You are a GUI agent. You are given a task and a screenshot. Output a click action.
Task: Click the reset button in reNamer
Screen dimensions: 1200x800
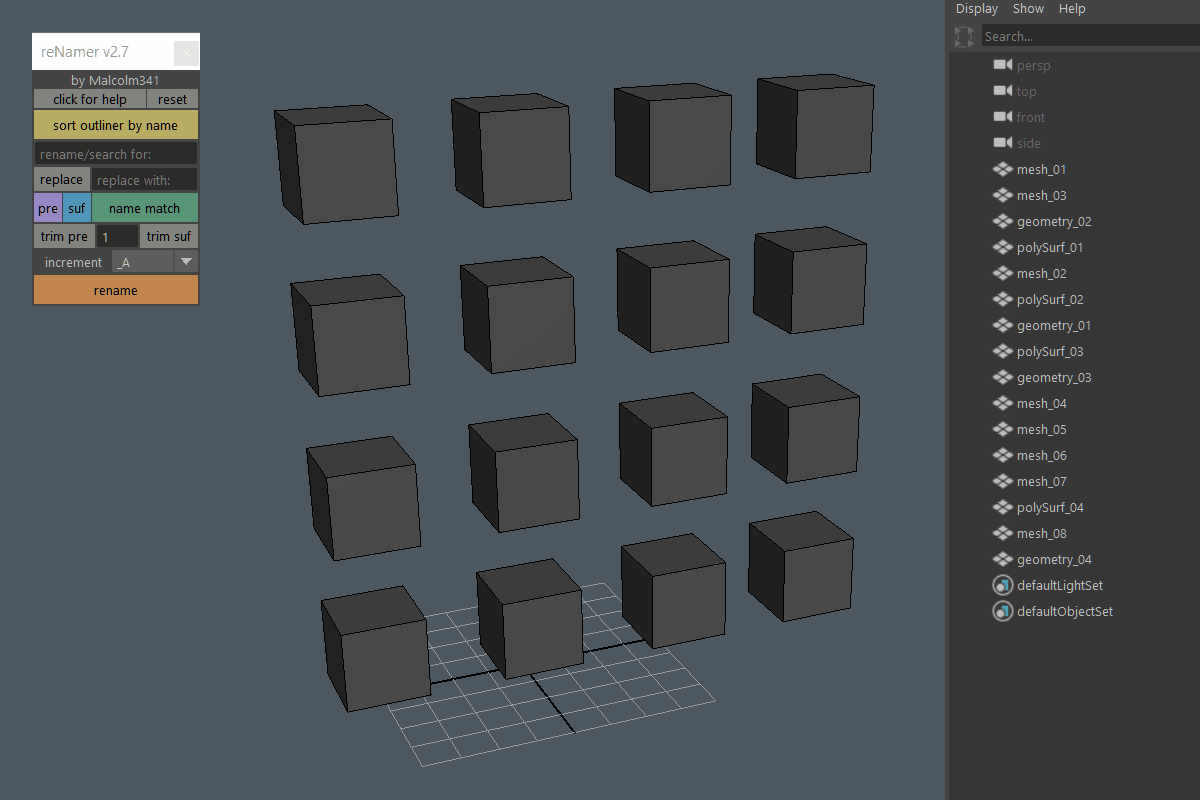[172, 99]
